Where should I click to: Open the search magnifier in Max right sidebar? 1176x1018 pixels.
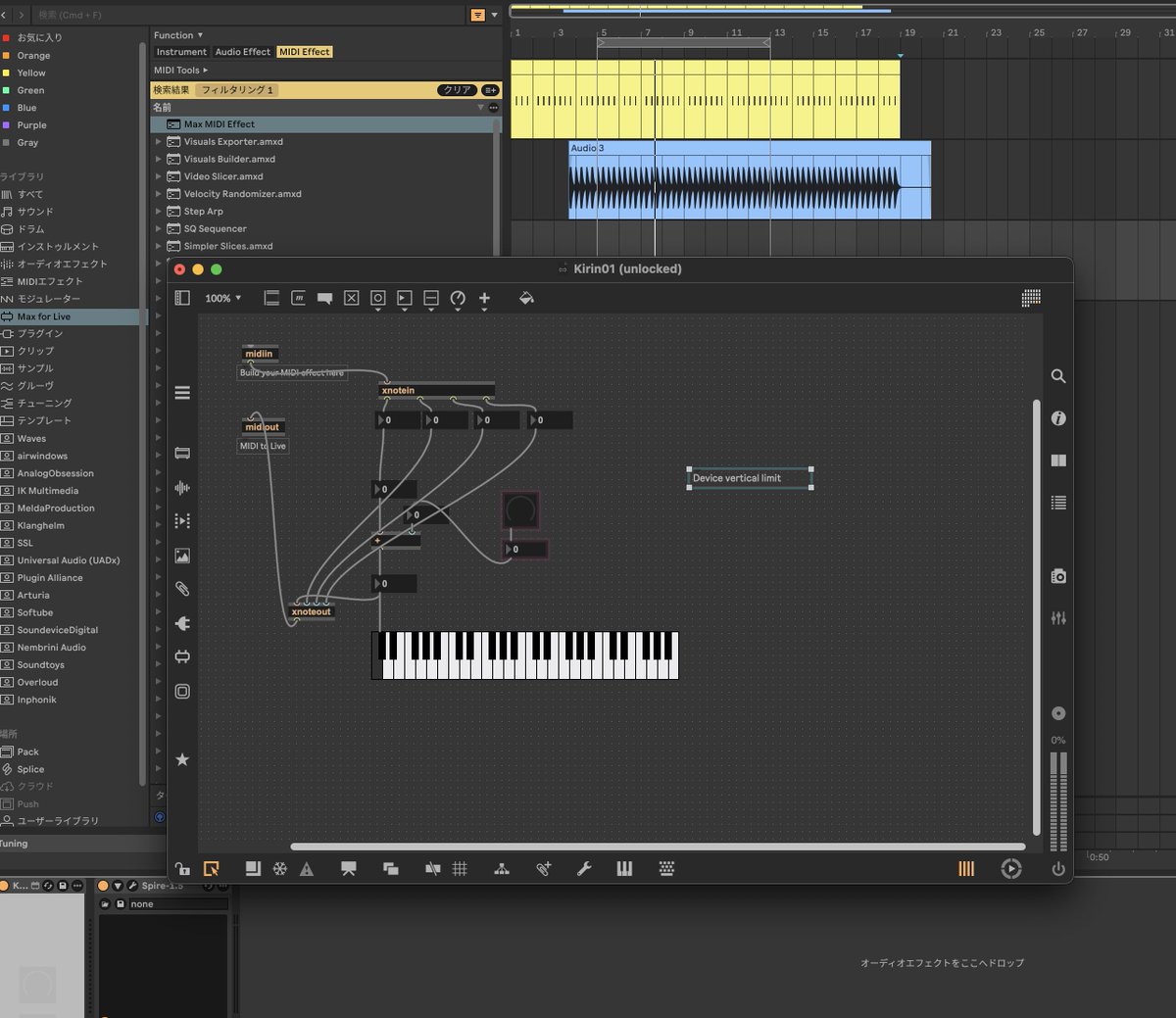coord(1058,376)
